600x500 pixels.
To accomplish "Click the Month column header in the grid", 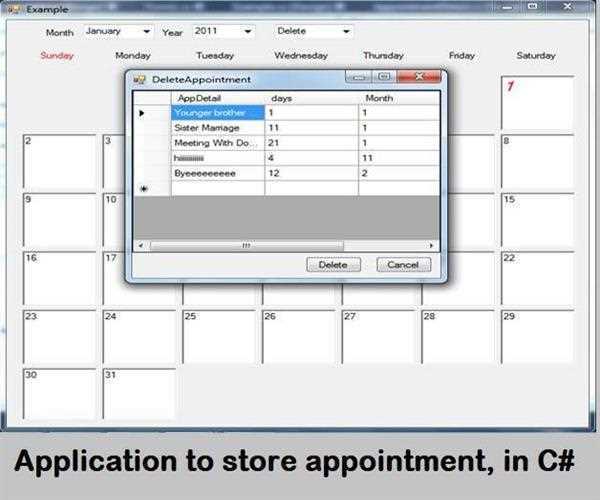I will 399,98.
